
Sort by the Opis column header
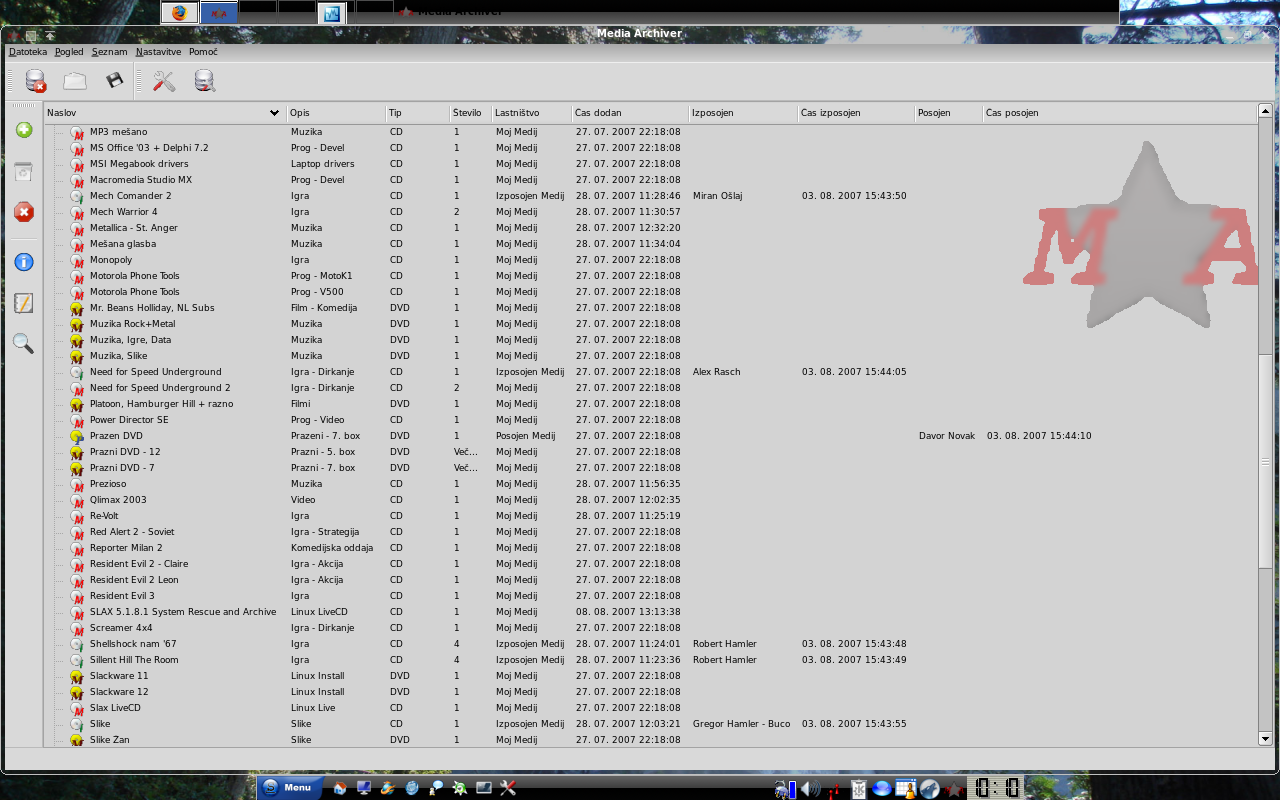336,113
